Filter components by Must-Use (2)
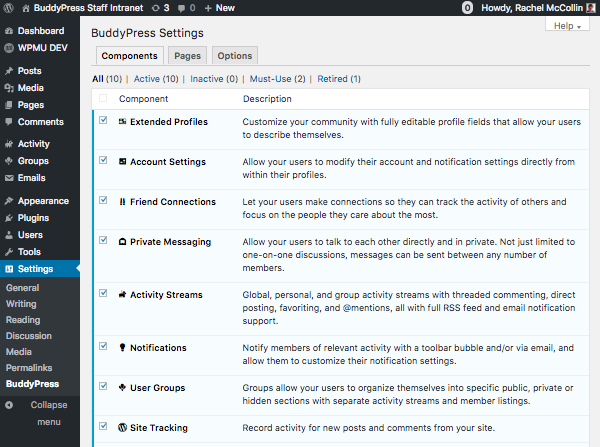600x447 pixels. 277,79
